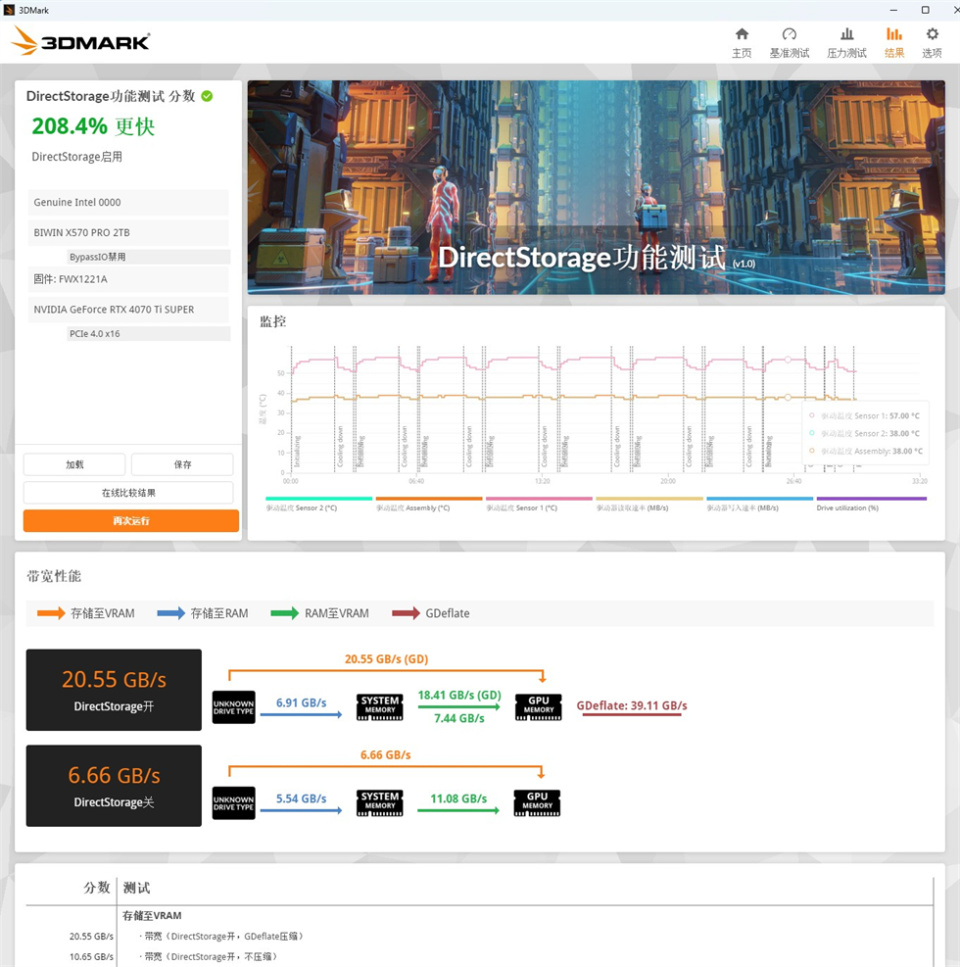Open the 选项 options tab
Screen dimensions: 960x967
tap(932, 43)
